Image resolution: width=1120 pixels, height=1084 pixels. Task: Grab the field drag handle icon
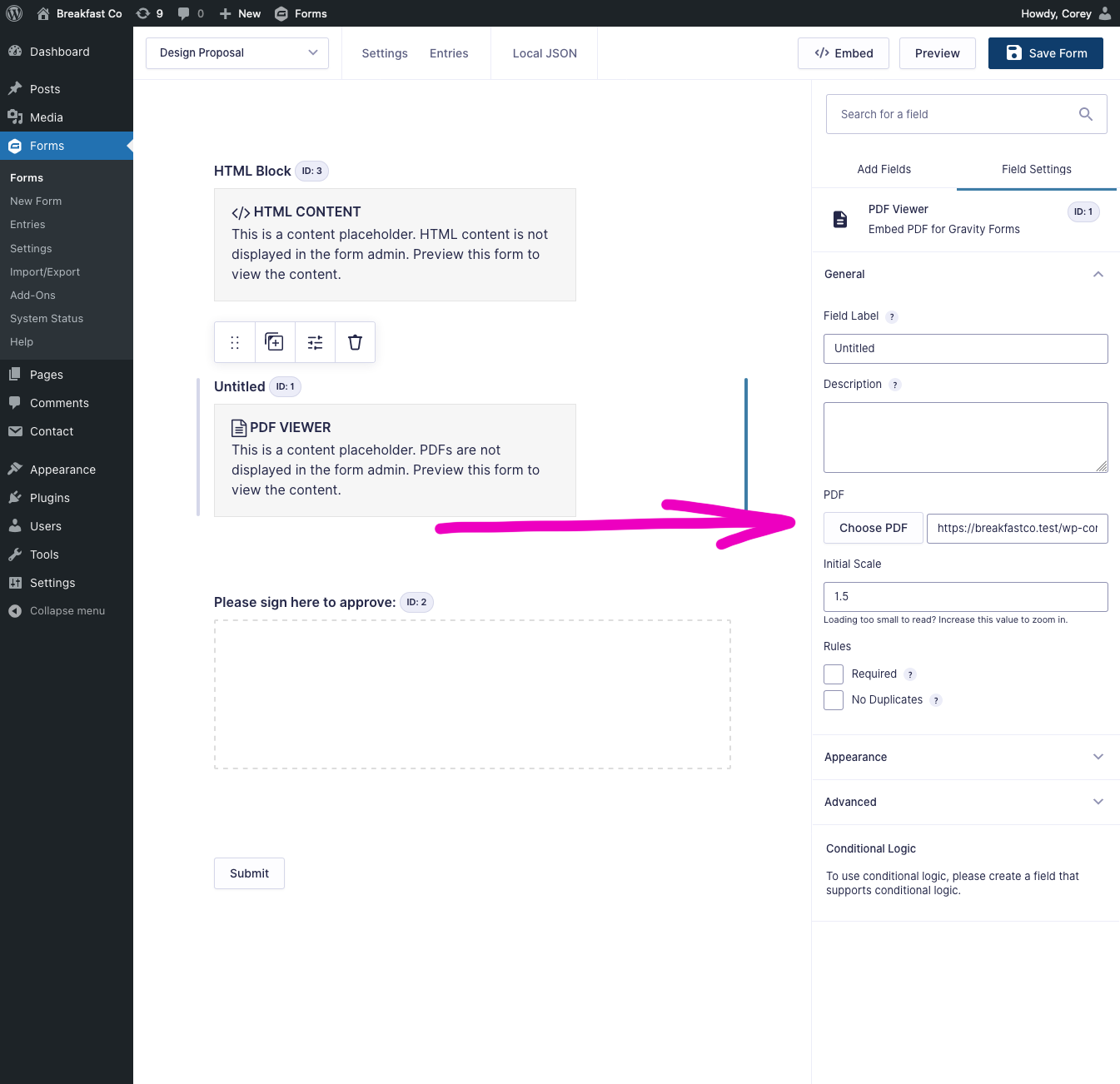tap(235, 342)
